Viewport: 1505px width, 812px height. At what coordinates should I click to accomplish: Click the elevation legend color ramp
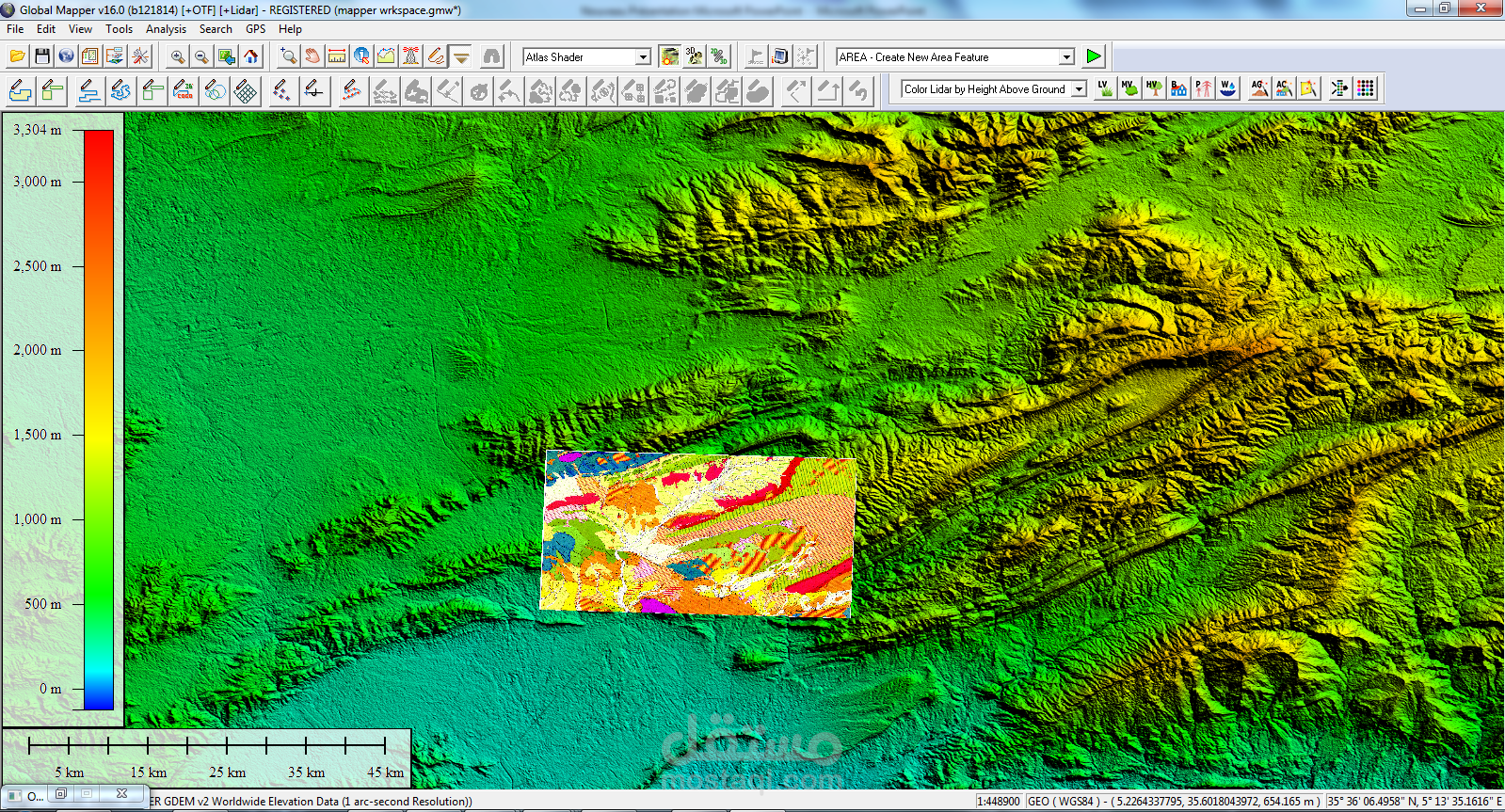[99, 420]
